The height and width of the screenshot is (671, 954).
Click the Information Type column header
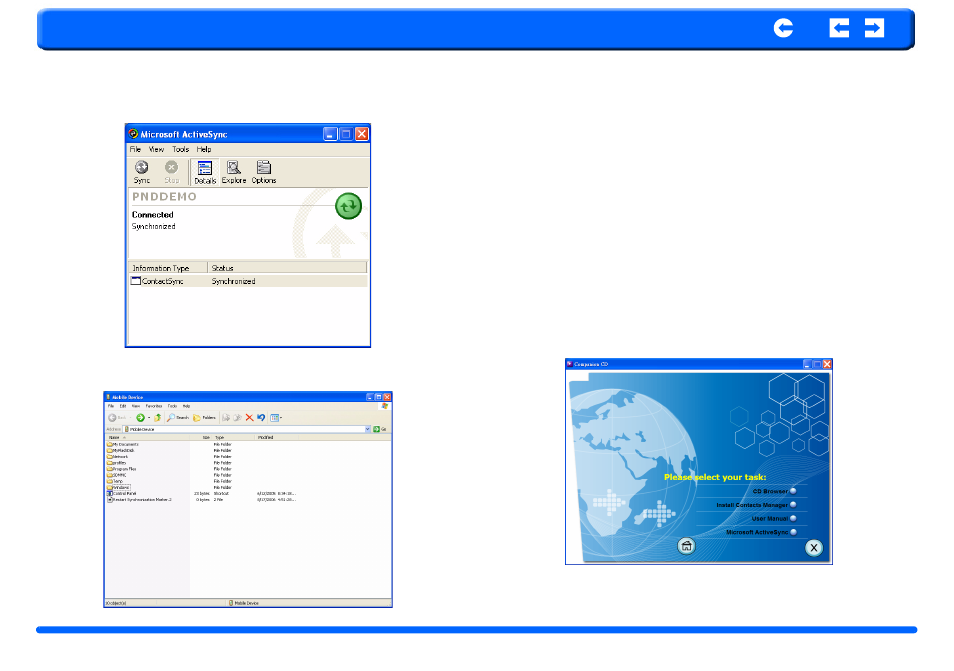(168, 268)
